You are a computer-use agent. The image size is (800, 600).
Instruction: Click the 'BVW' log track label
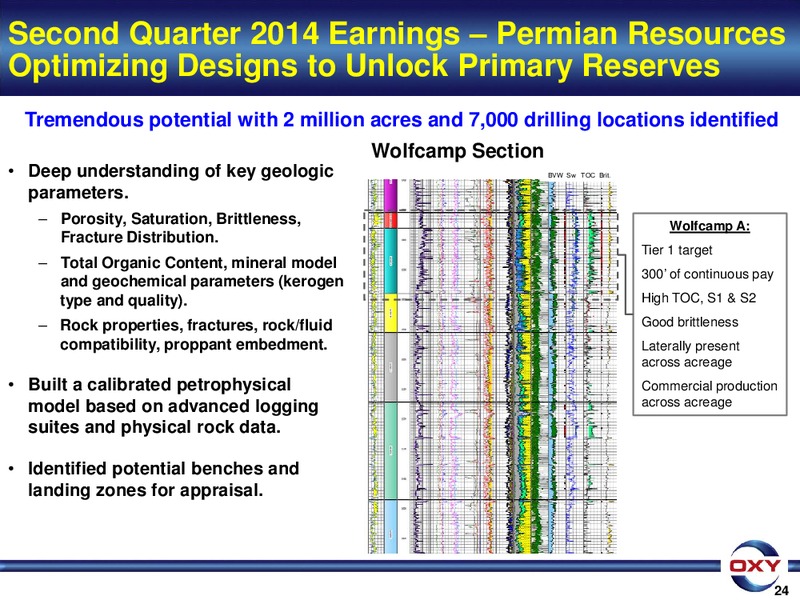pos(555,175)
